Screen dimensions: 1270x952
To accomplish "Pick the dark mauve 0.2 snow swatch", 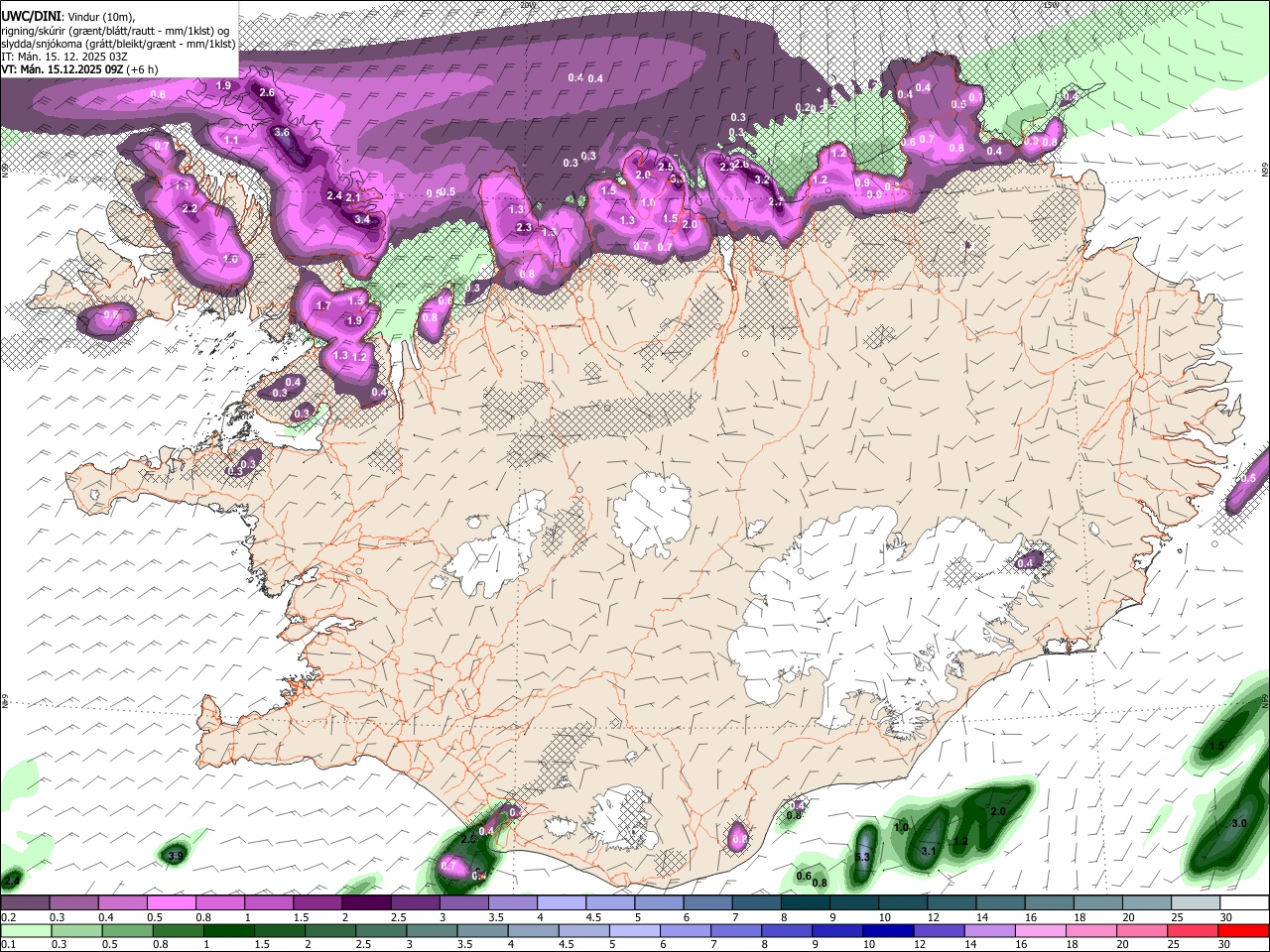I will (25, 902).
